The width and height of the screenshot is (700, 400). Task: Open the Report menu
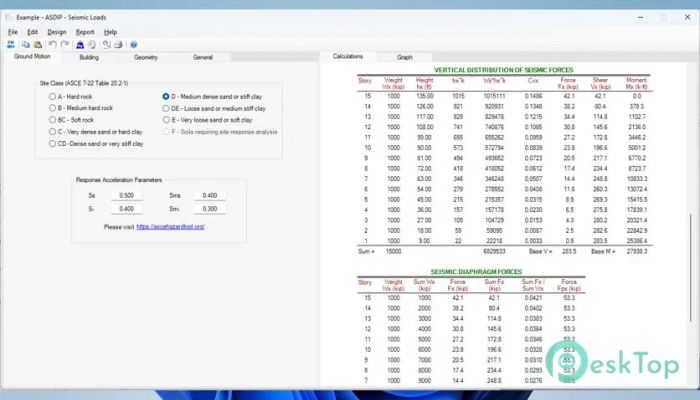point(85,32)
